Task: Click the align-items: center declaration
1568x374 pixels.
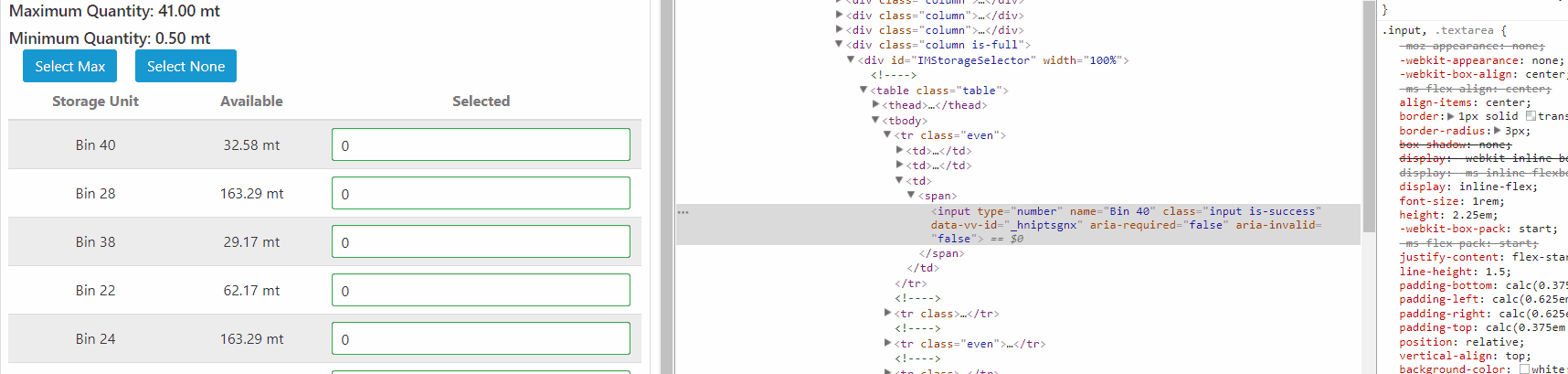Action: coord(1465,102)
